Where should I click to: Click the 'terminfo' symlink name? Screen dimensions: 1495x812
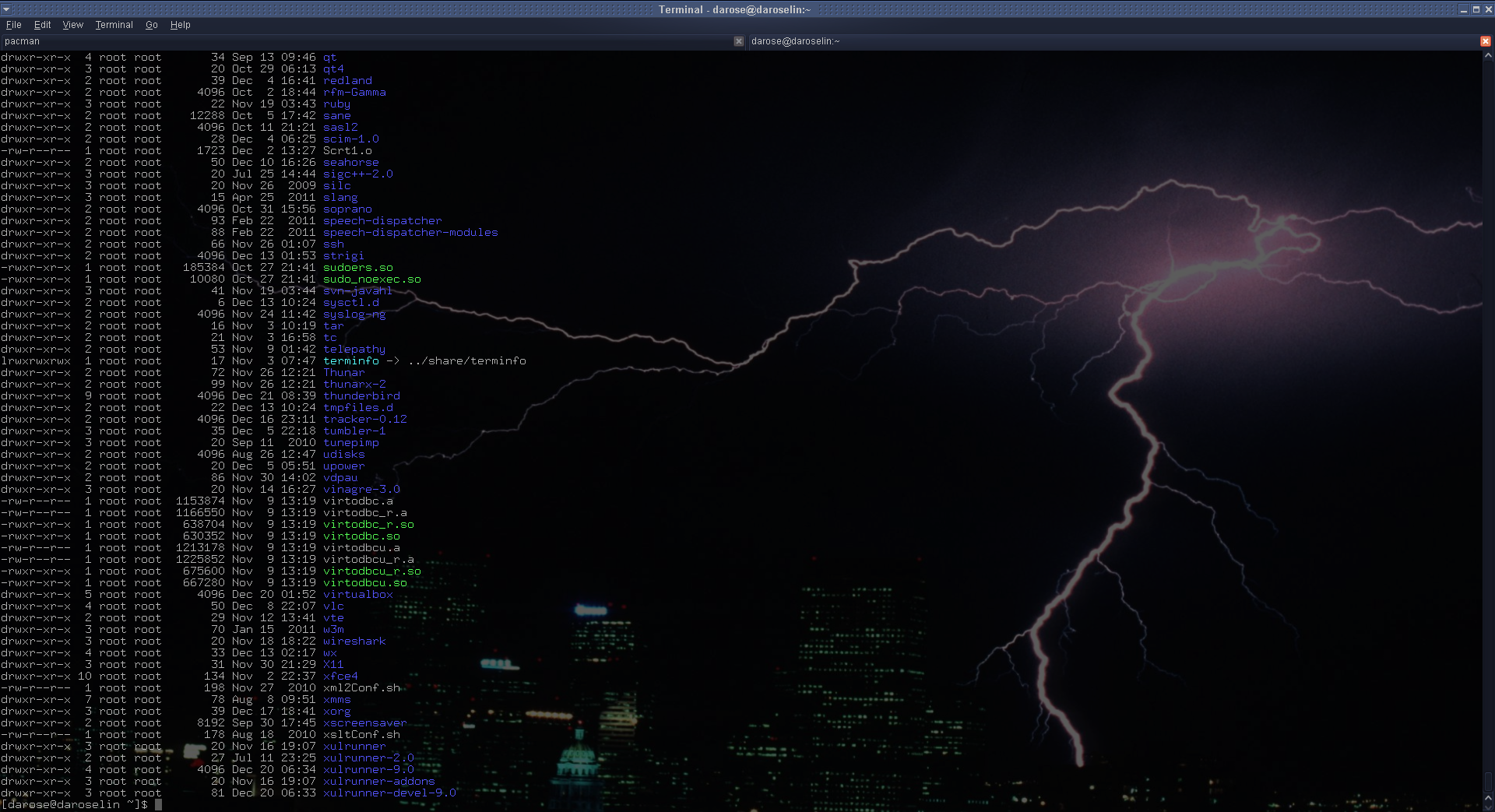point(351,360)
